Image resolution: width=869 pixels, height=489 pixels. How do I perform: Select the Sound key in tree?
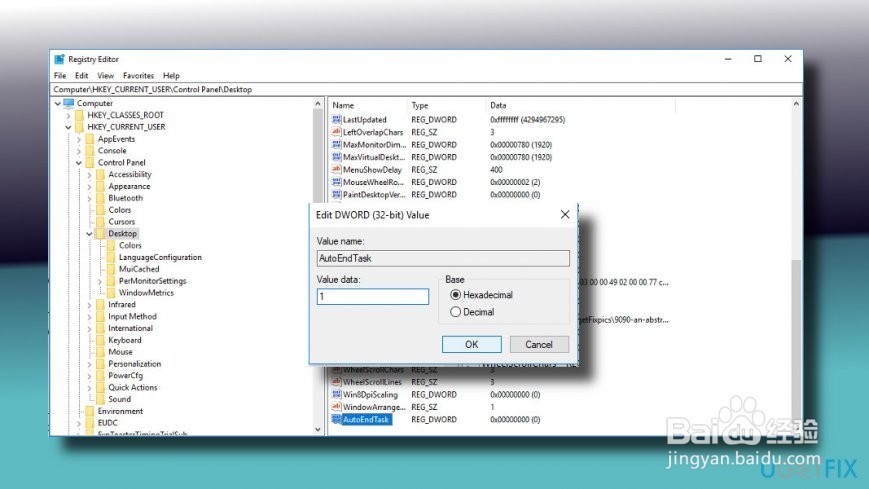click(x=120, y=399)
